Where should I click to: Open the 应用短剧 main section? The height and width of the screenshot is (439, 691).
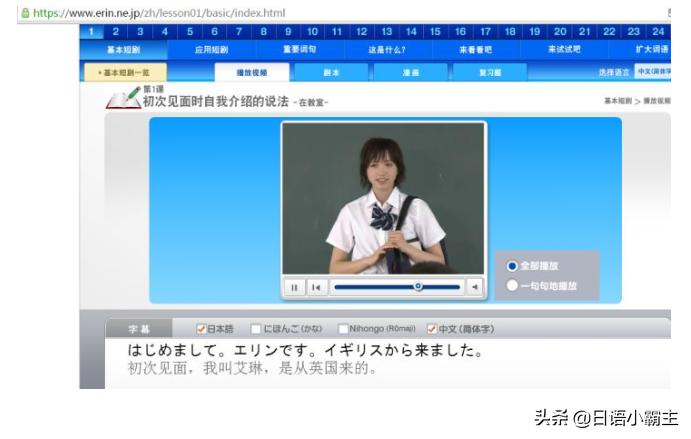point(212,49)
